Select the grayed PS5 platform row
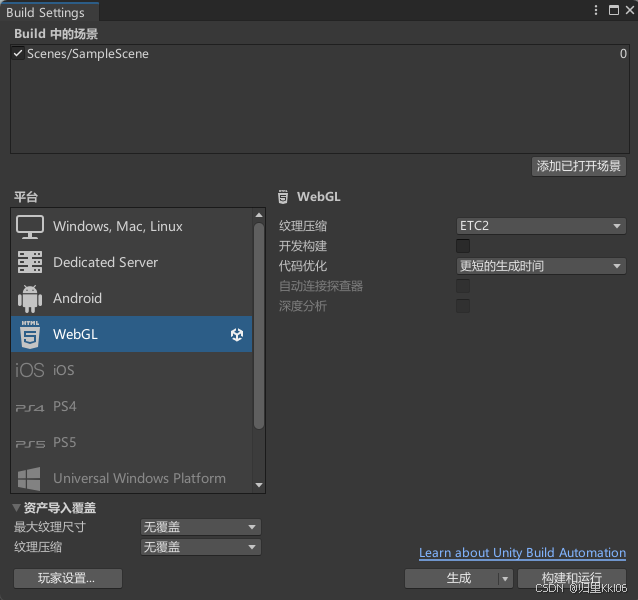Image resolution: width=638 pixels, height=600 pixels. tap(132, 442)
